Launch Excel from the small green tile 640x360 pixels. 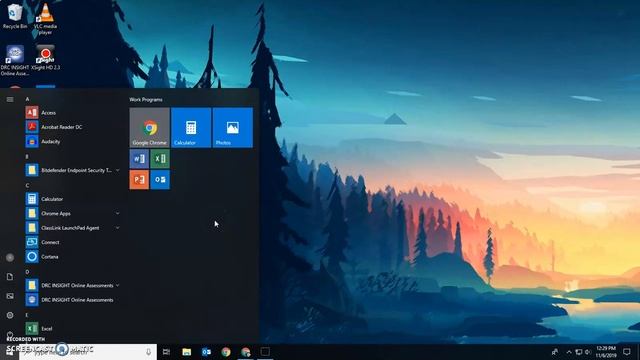pyautogui.click(x=160, y=158)
